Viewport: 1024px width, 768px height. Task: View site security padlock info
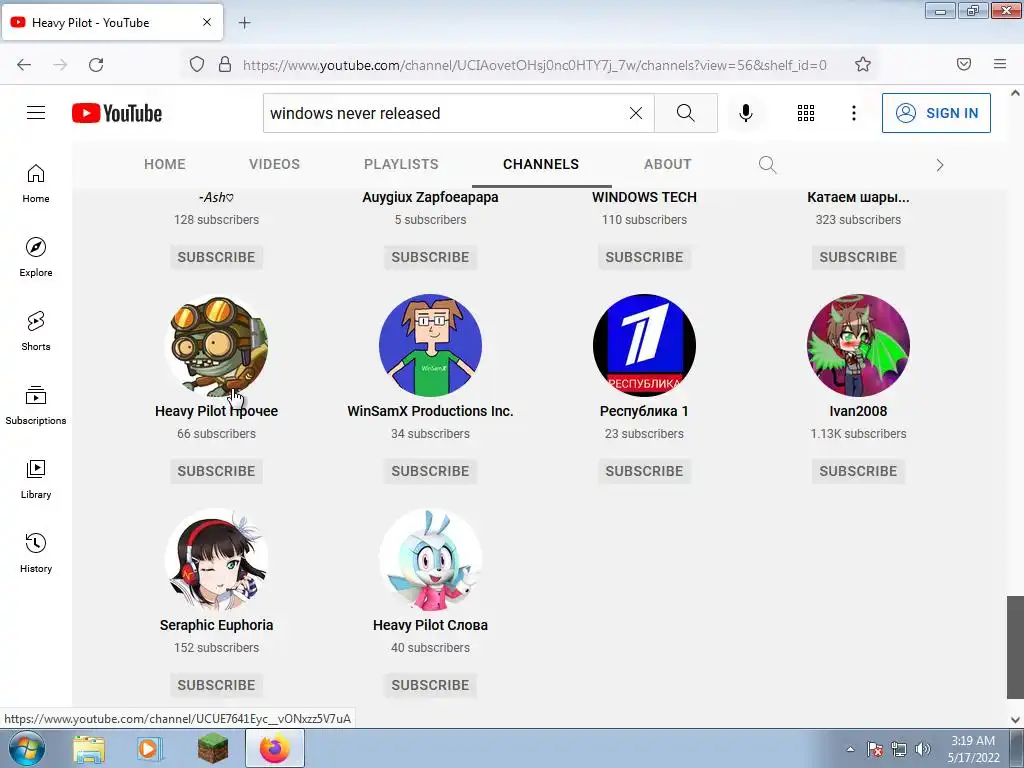tap(225, 64)
